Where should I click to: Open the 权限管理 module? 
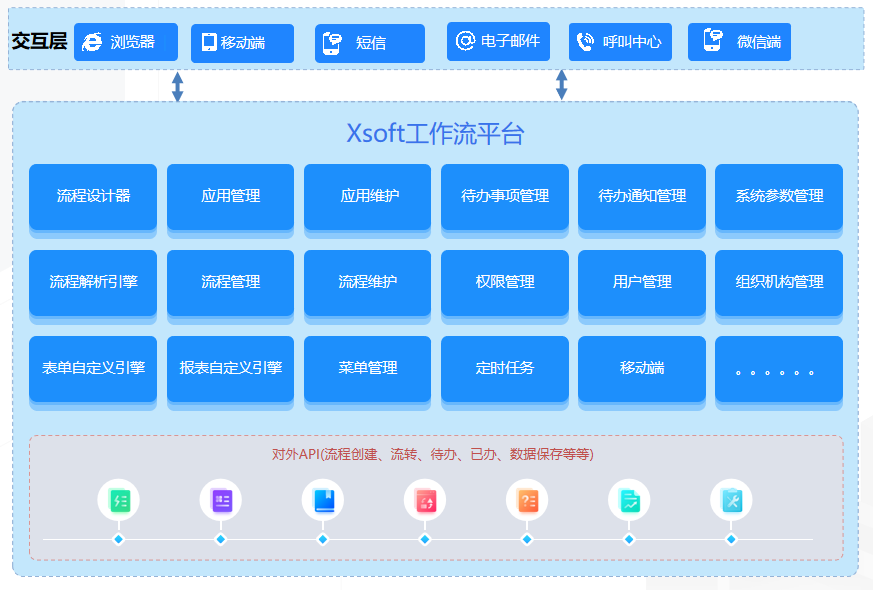tap(504, 282)
